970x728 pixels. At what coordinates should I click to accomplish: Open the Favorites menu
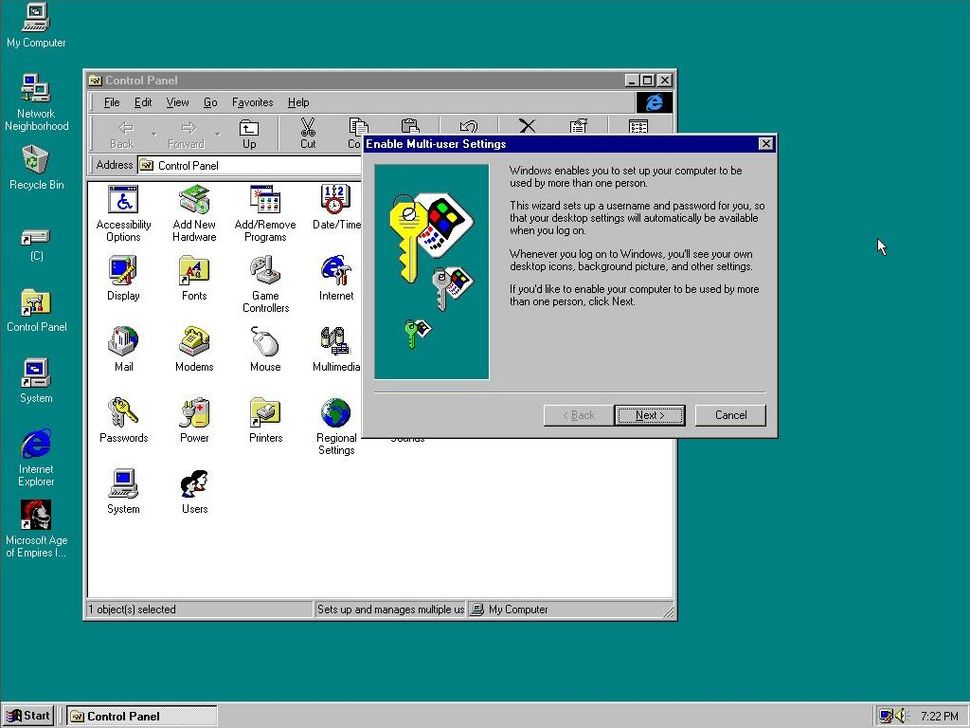pos(252,102)
